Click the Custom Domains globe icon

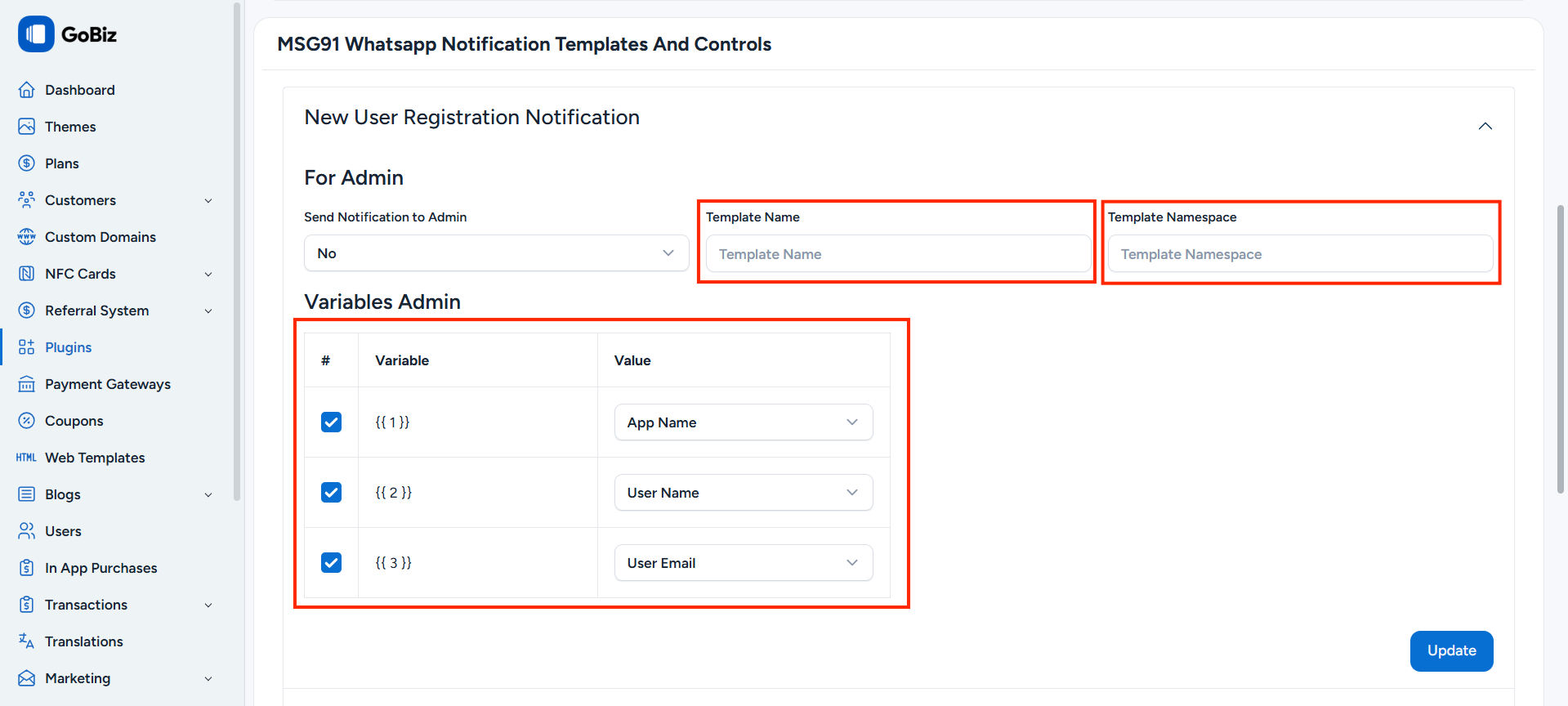pos(27,237)
